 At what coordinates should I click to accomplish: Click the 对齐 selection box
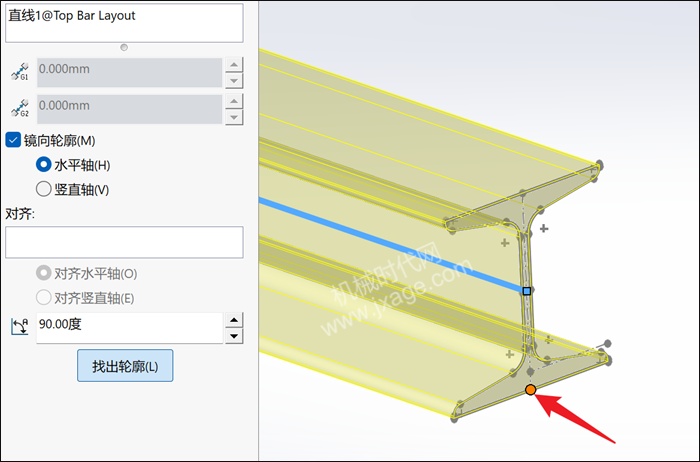124,242
